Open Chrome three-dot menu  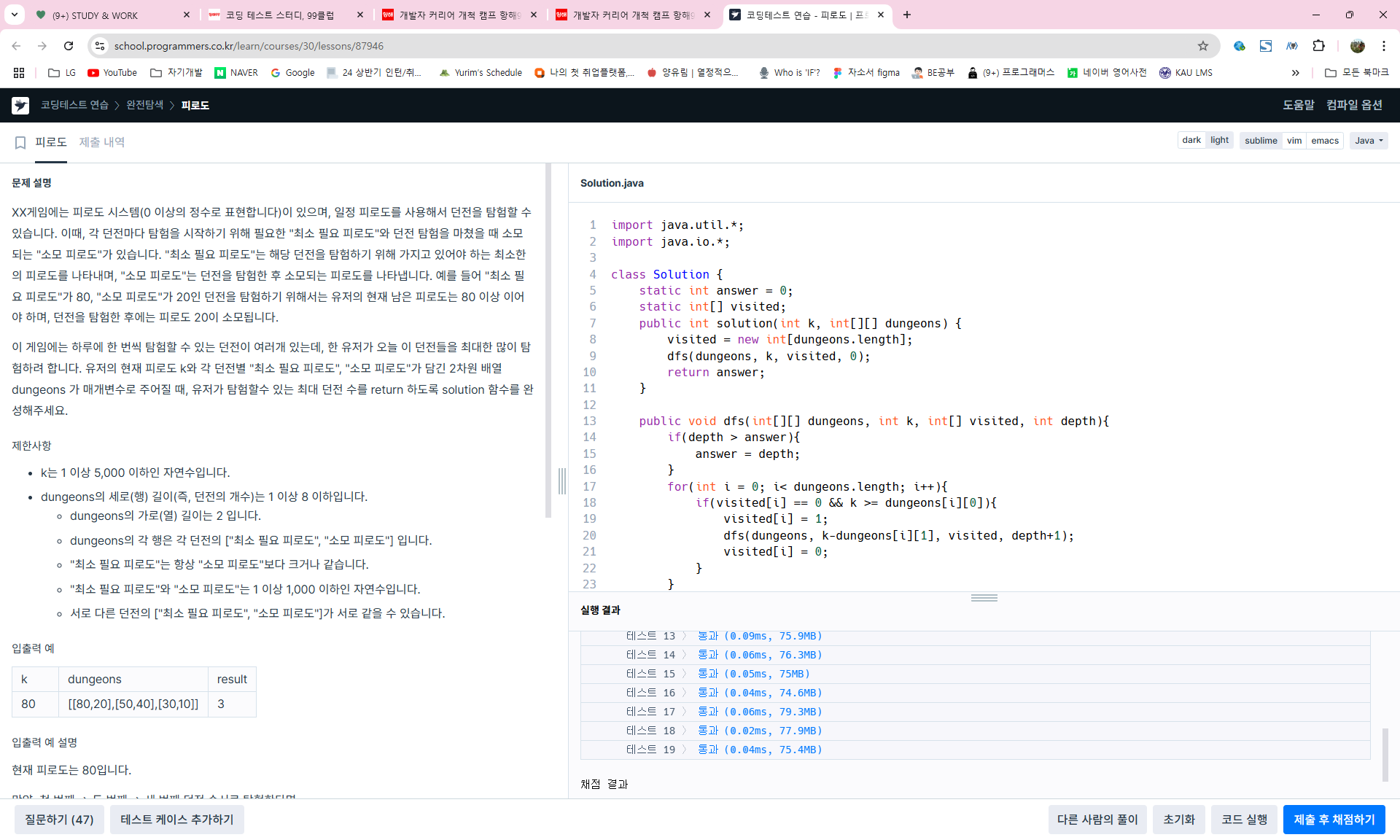tap(1383, 46)
